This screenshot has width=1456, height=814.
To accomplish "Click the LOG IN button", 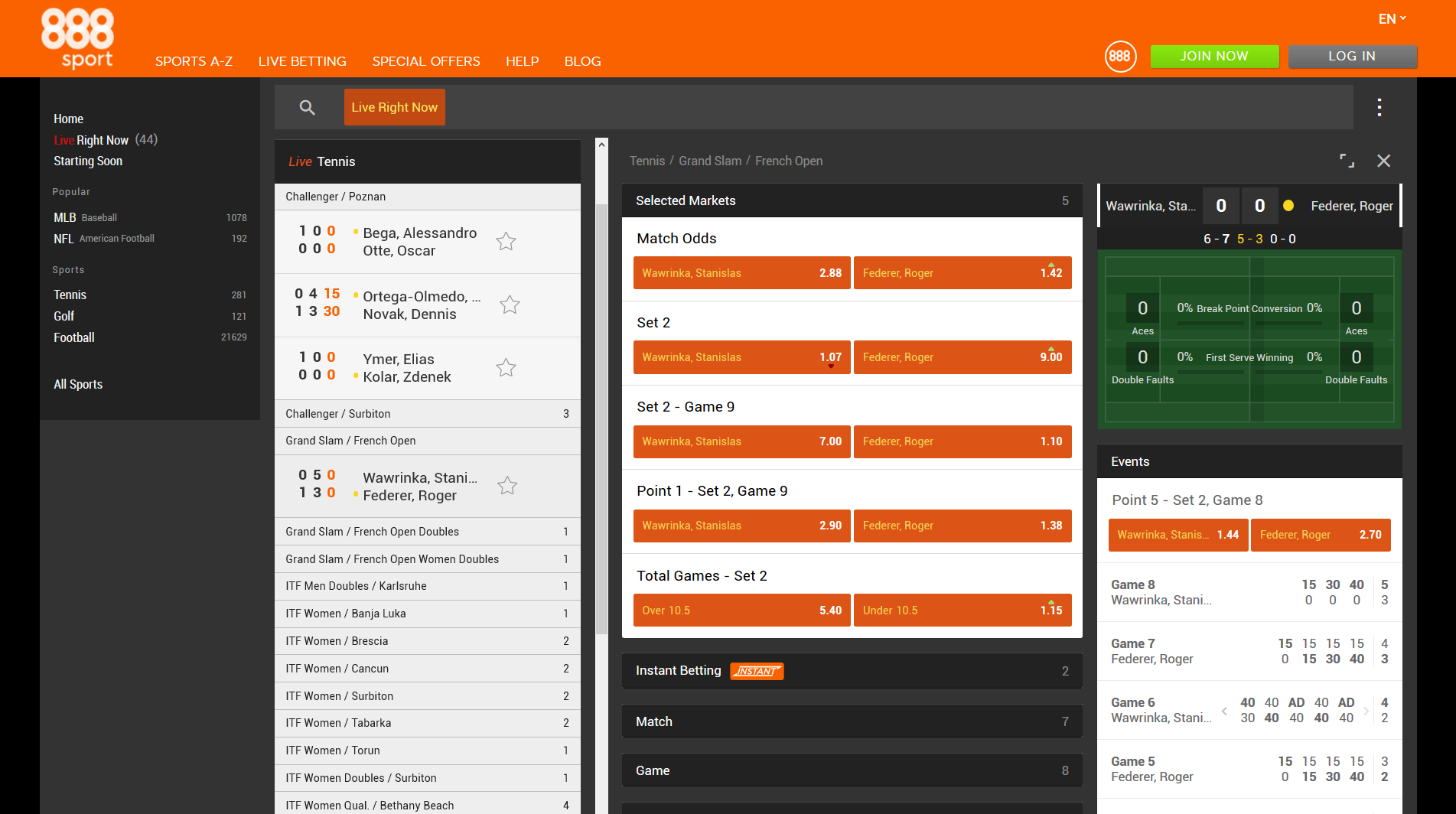I will (1352, 56).
